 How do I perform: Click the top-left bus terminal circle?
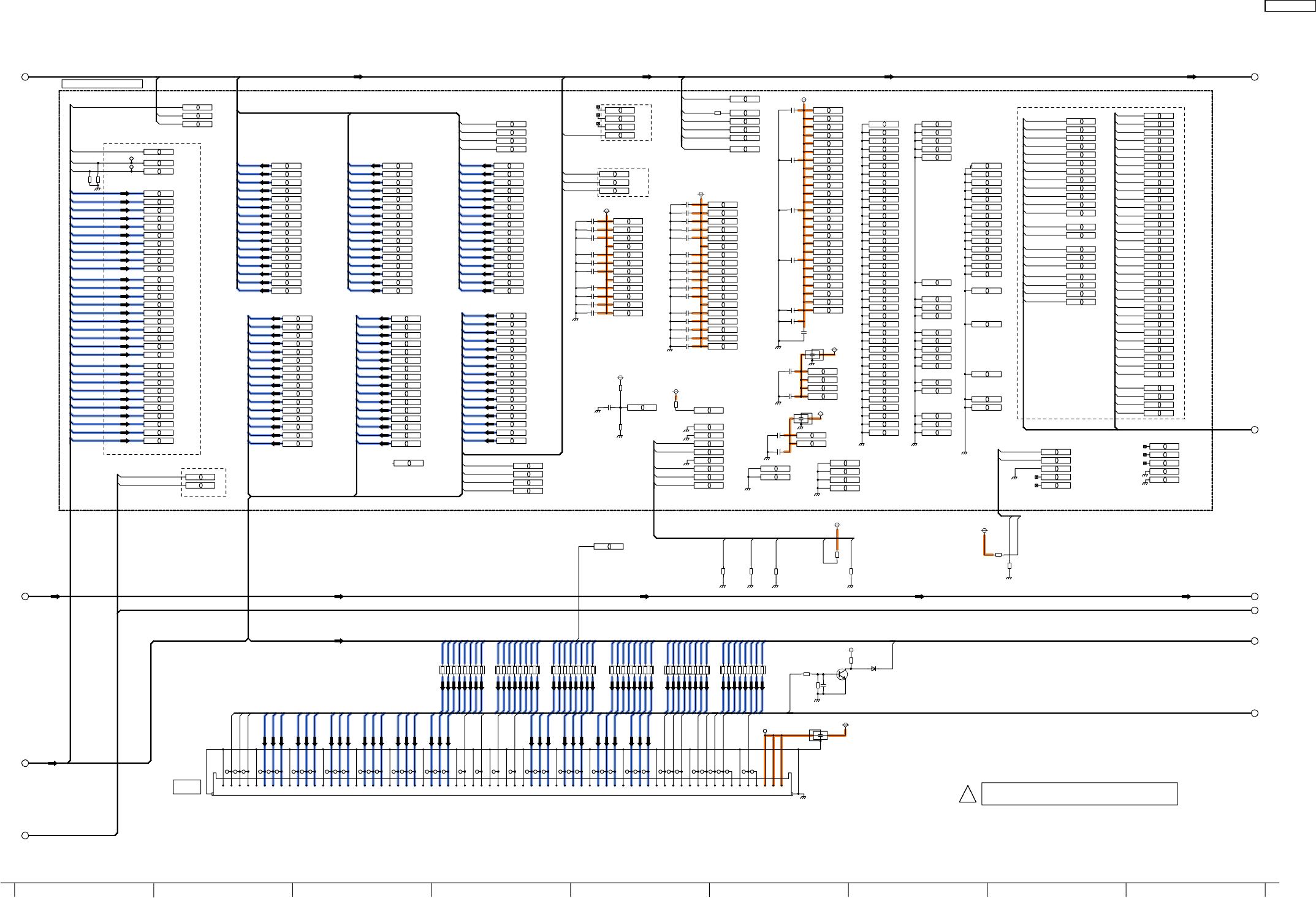pos(25,77)
